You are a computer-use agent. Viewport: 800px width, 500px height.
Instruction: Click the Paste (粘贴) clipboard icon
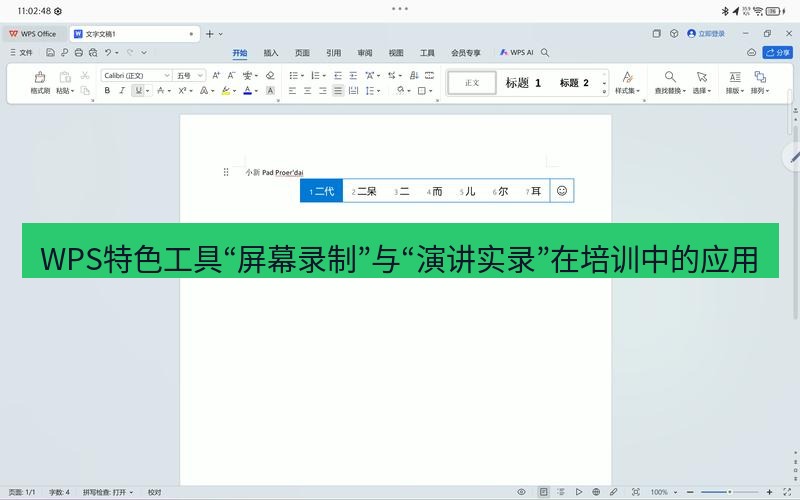[x=65, y=77]
